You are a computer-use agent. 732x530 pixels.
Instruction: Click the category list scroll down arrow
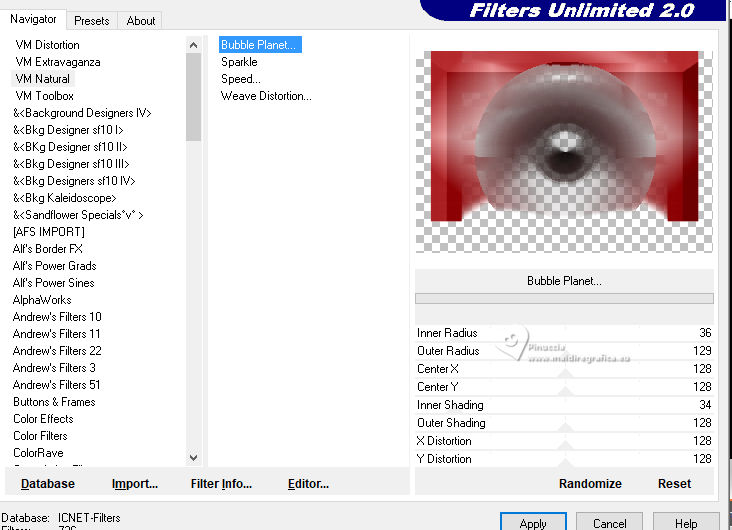[193, 458]
